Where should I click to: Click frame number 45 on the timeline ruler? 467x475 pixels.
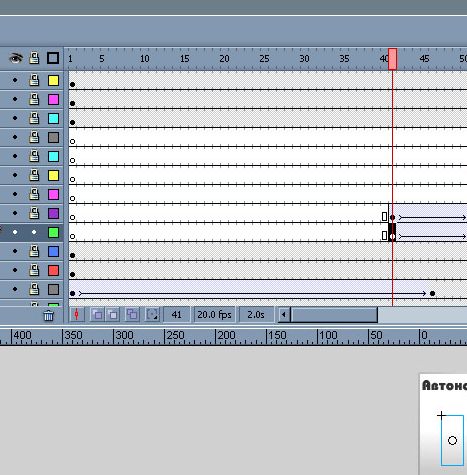pos(424,59)
